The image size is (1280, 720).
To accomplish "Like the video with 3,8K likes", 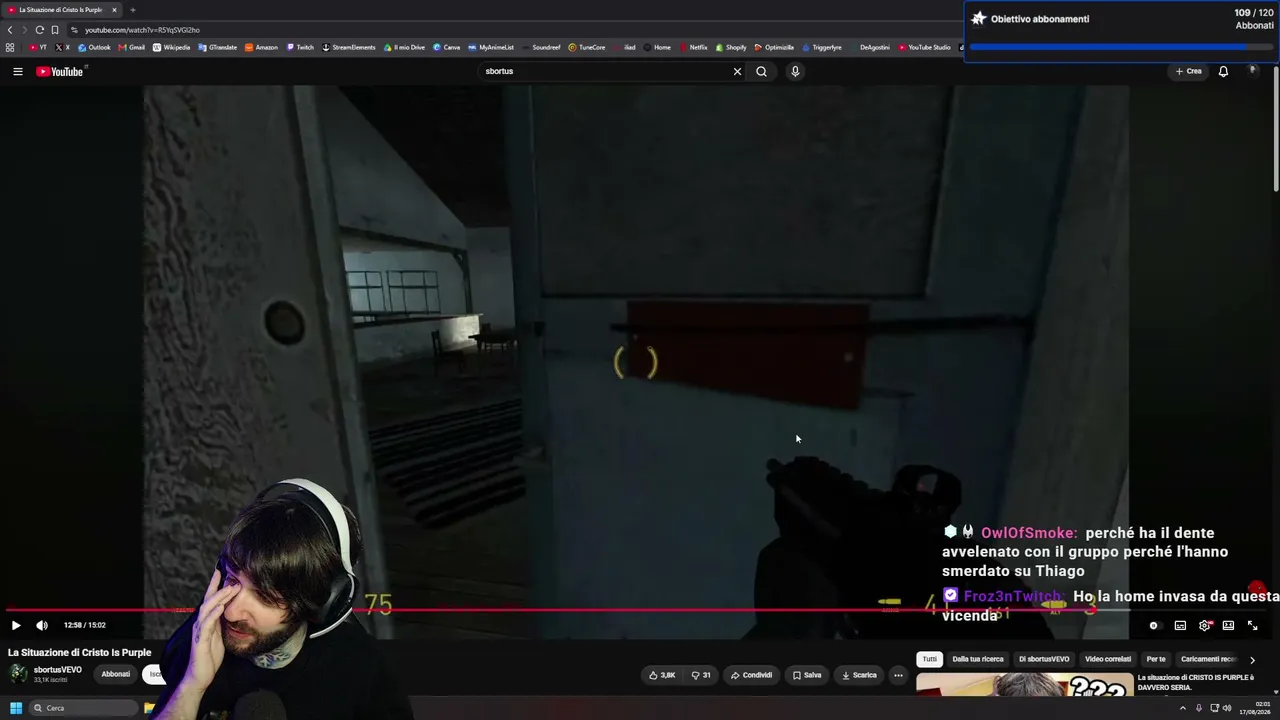I will click(x=662, y=675).
